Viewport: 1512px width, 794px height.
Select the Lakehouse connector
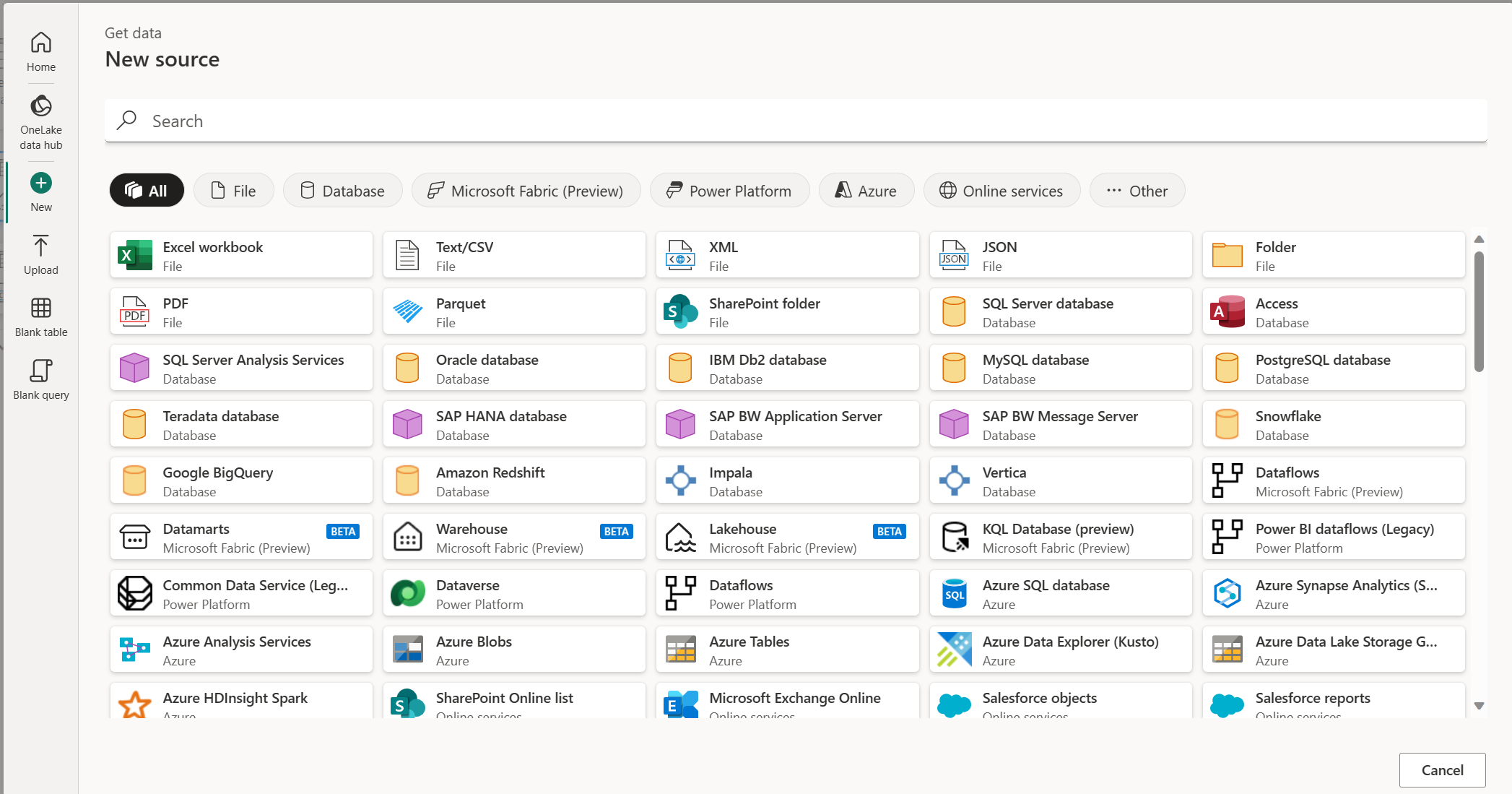[x=787, y=538]
